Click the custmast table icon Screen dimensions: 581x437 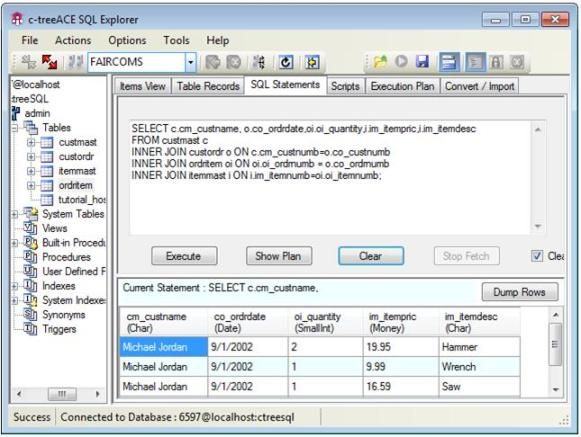pyautogui.click(x=47, y=142)
